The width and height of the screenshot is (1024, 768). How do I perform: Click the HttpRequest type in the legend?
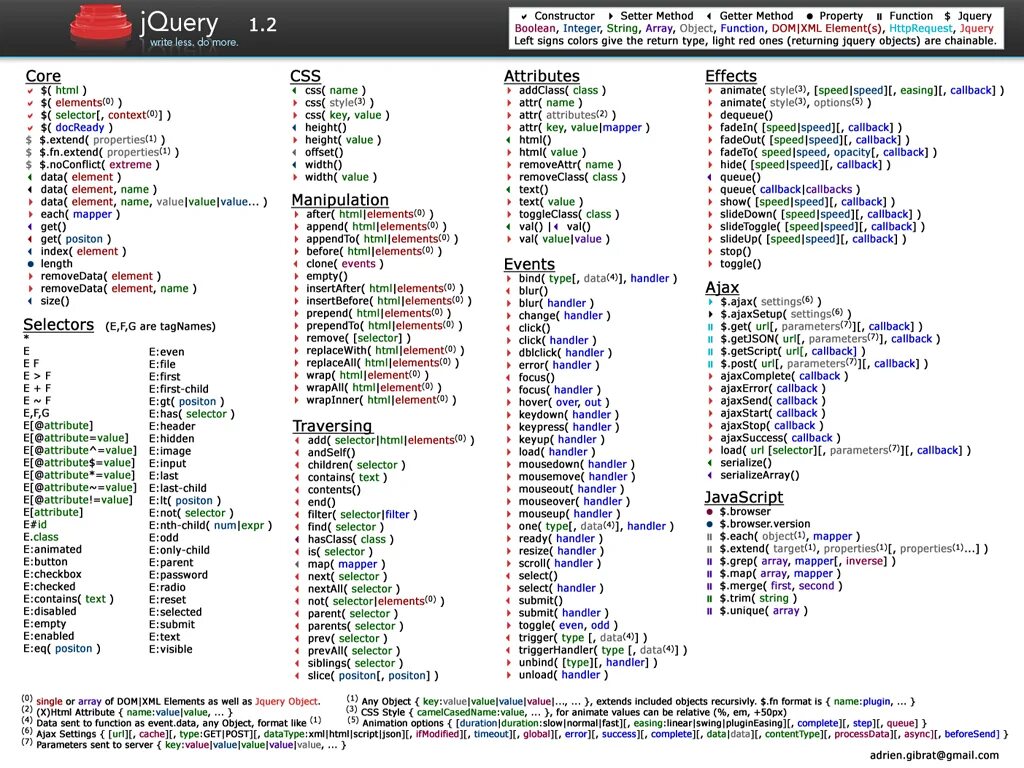921,29
